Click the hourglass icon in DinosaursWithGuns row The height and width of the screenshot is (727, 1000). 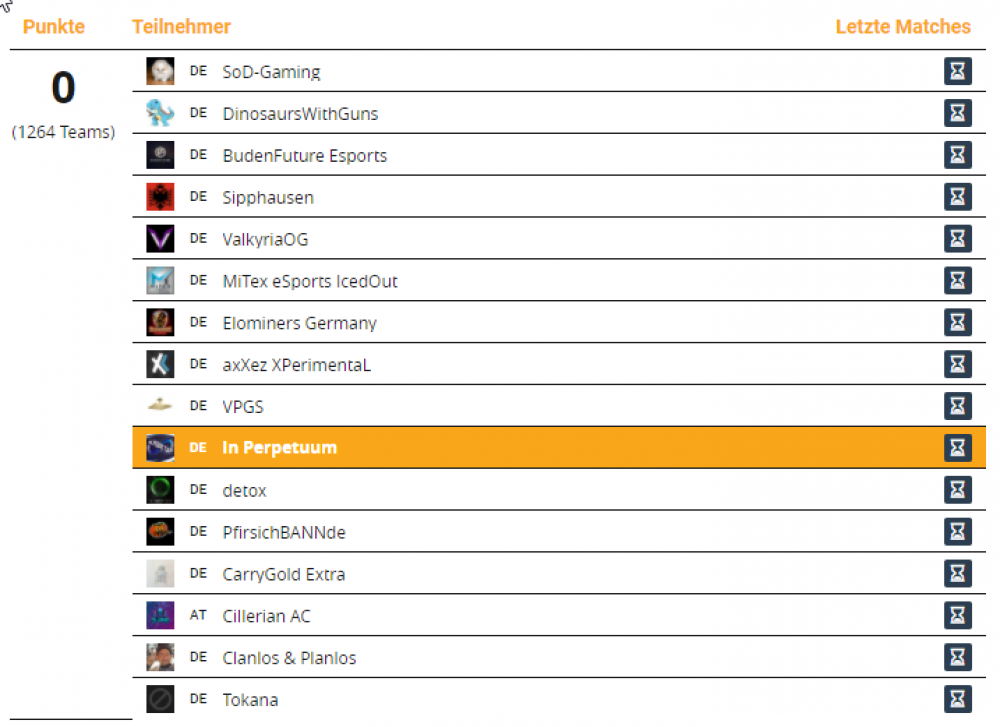pos(958,113)
